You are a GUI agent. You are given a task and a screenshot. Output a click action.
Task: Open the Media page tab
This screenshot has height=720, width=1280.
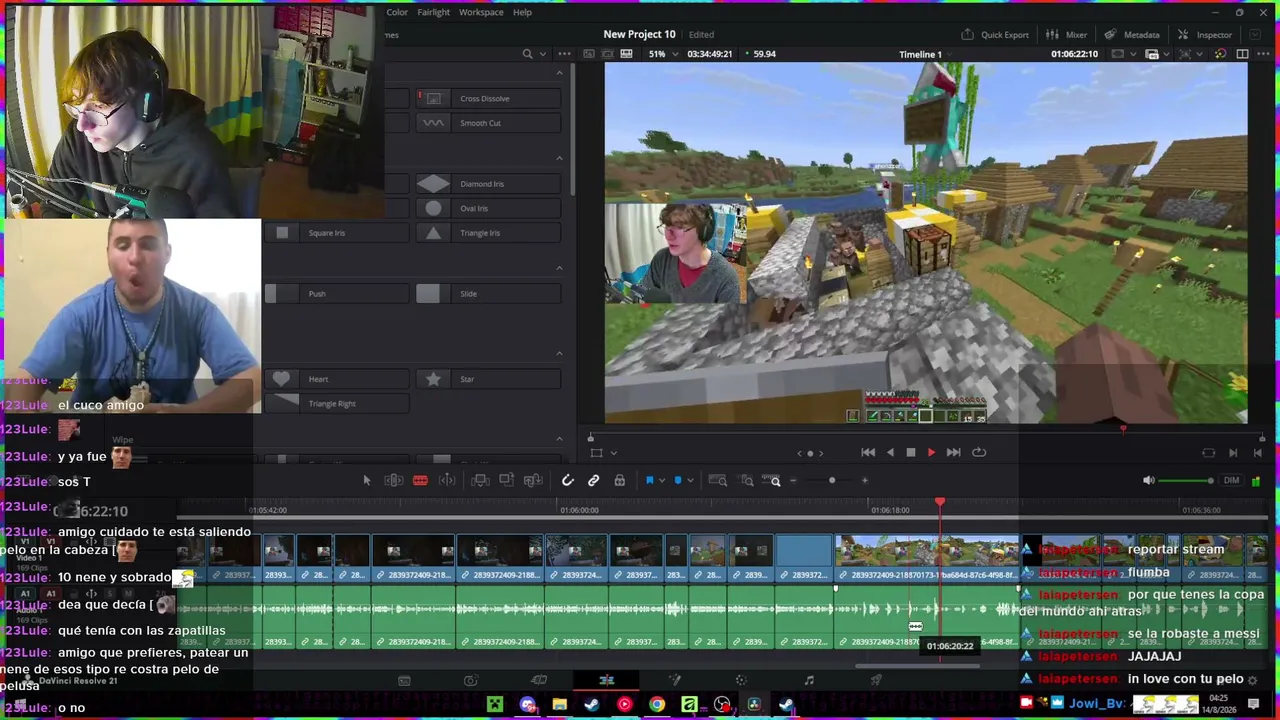click(404, 680)
